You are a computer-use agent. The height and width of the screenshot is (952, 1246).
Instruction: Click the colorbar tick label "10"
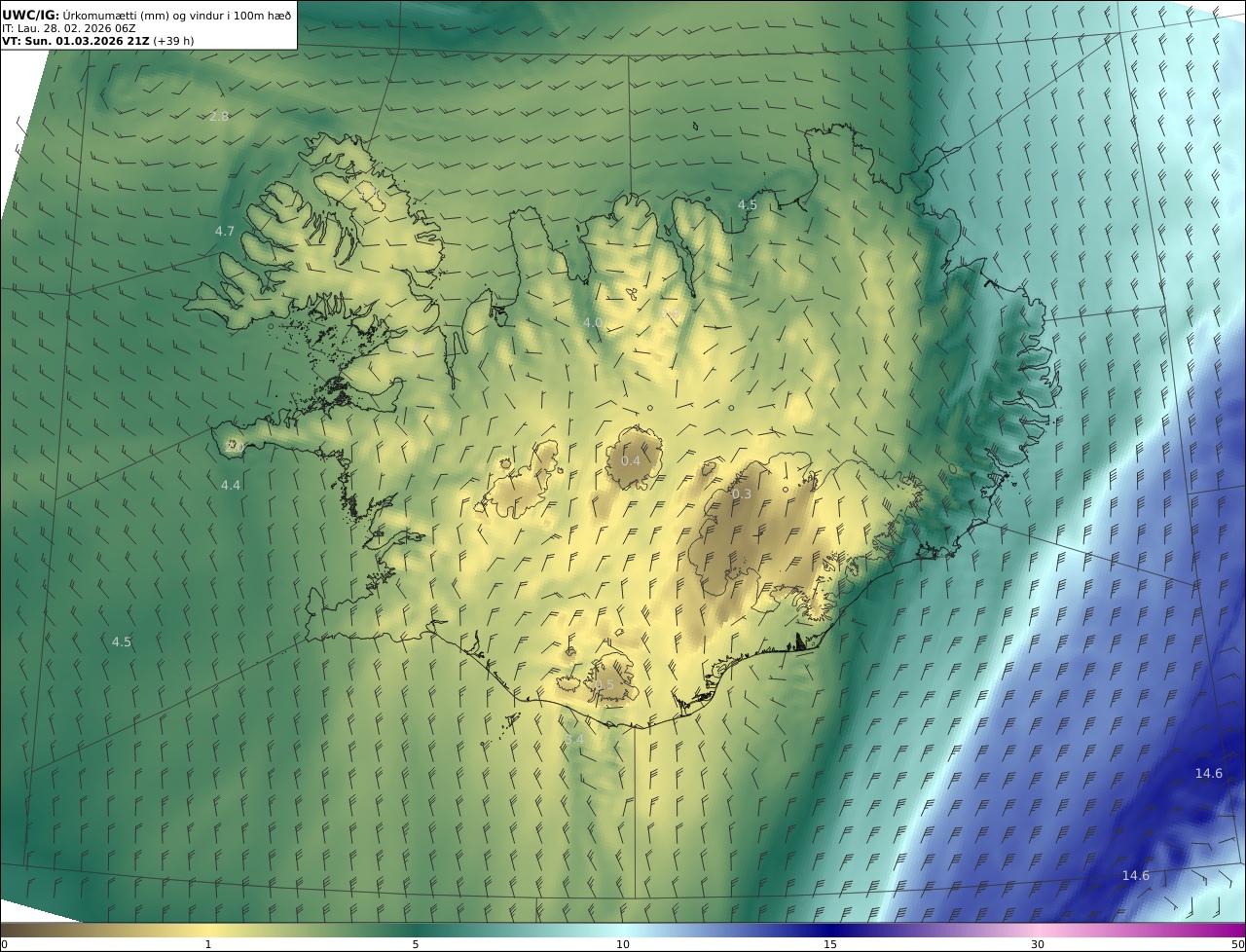pyautogui.click(x=623, y=944)
